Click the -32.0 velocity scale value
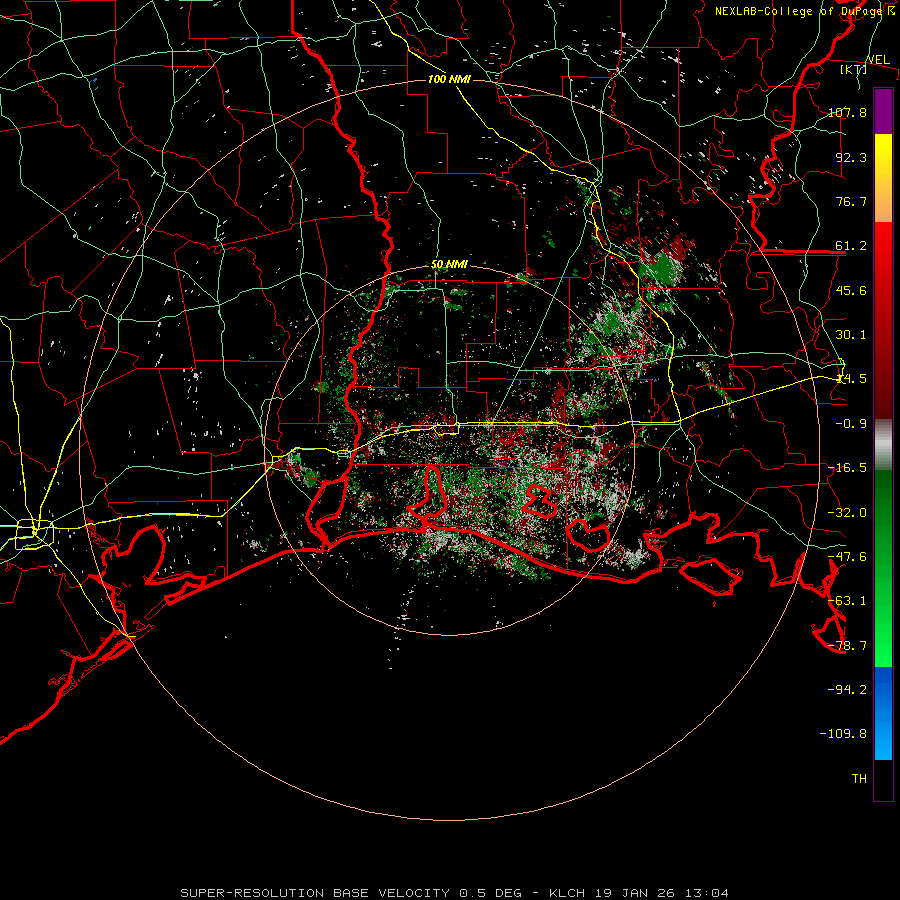The height and width of the screenshot is (900, 900). (847, 513)
